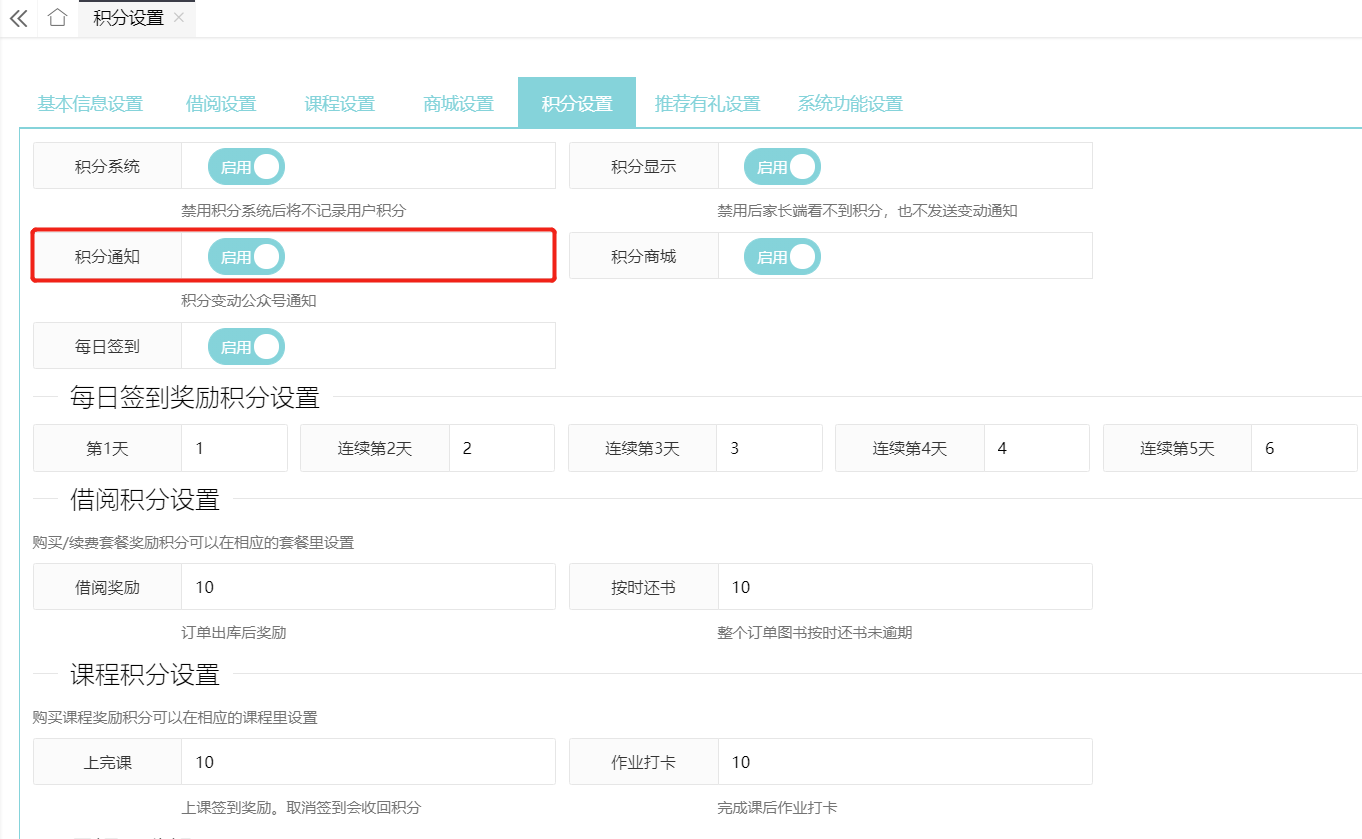Viewport: 1362px width, 839px height.
Task: Click the 每日签到奖励积分设置 heading
Action: click(195, 398)
